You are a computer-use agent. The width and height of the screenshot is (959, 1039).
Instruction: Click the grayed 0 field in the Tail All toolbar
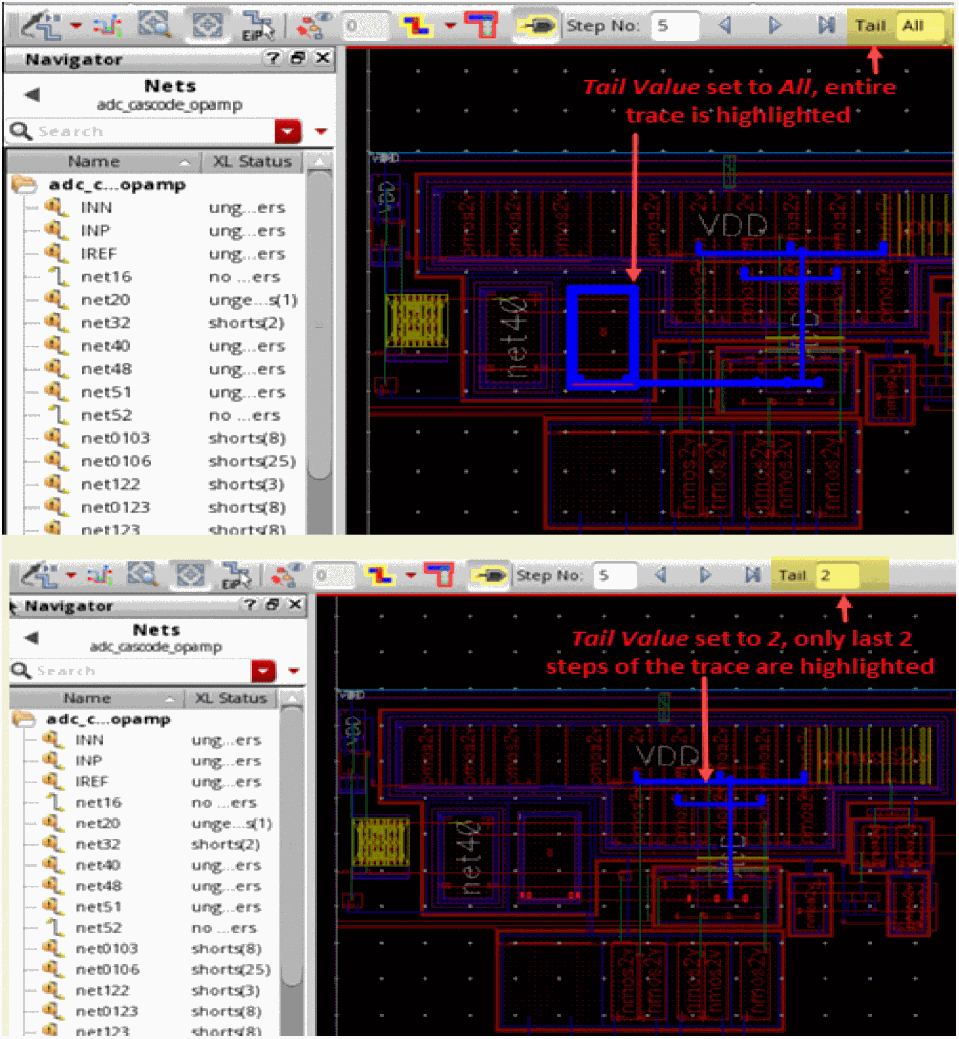pos(365,26)
